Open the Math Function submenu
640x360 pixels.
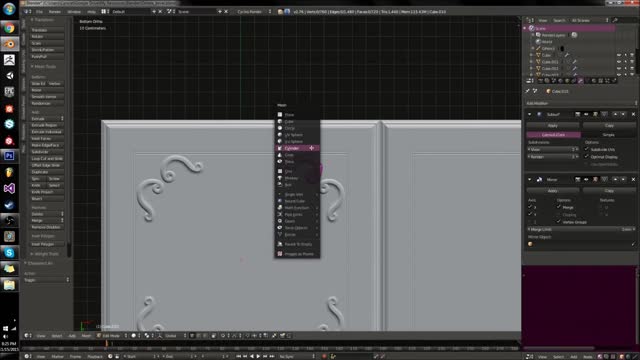tap(297, 208)
